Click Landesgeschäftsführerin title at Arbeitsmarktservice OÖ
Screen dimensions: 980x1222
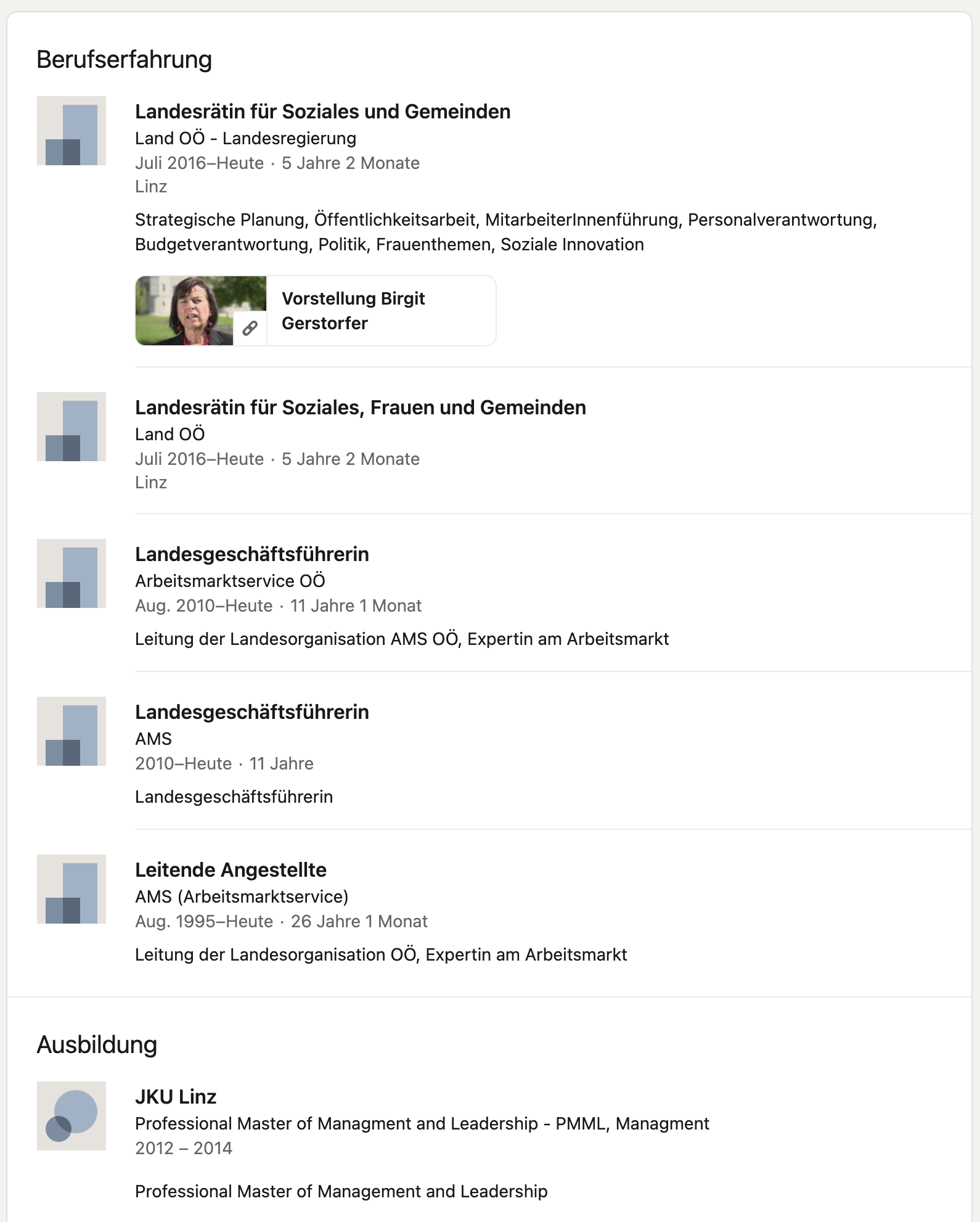[x=252, y=554]
